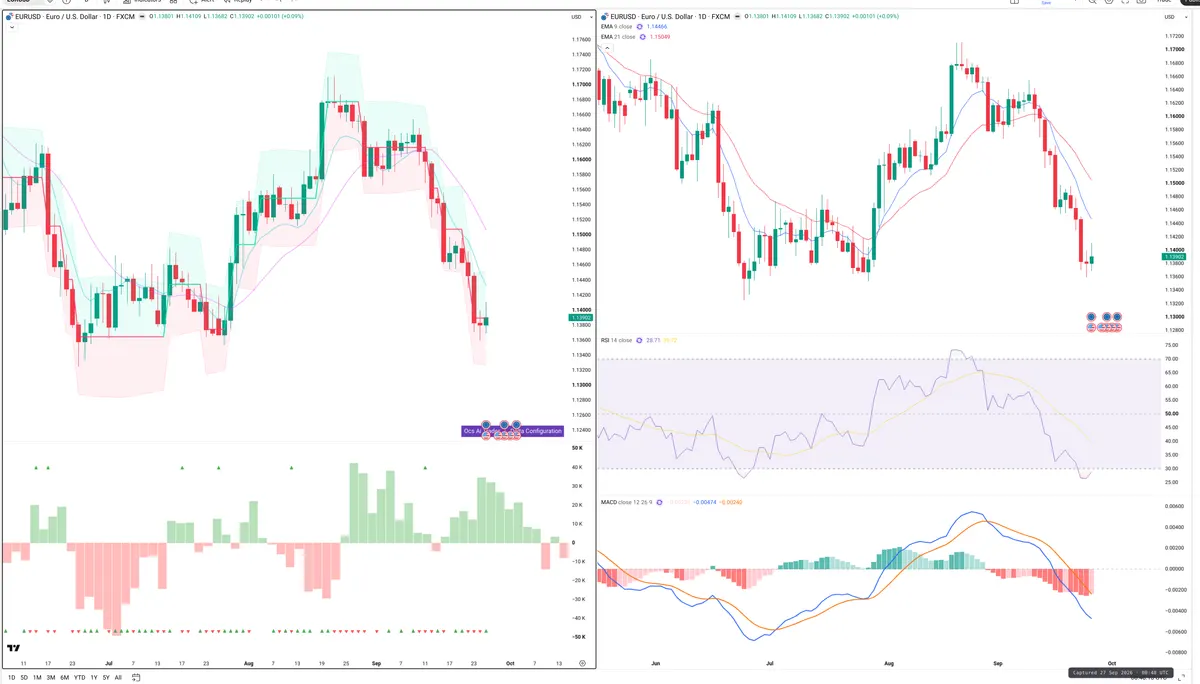Click the Jun label on right time axis
The image size is (1200, 684).
click(x=656, y=663)
